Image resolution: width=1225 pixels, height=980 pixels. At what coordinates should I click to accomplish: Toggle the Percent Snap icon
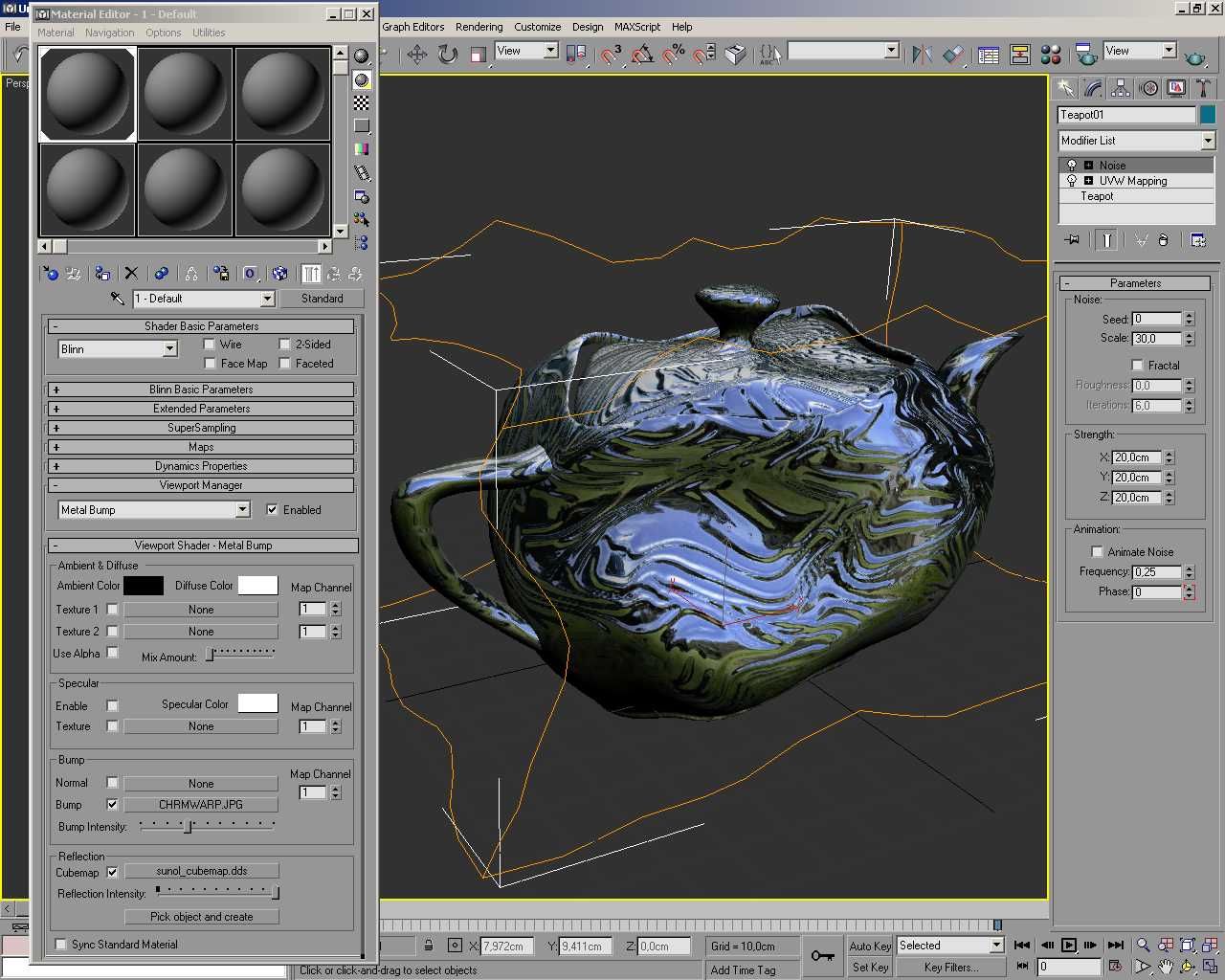674,55
